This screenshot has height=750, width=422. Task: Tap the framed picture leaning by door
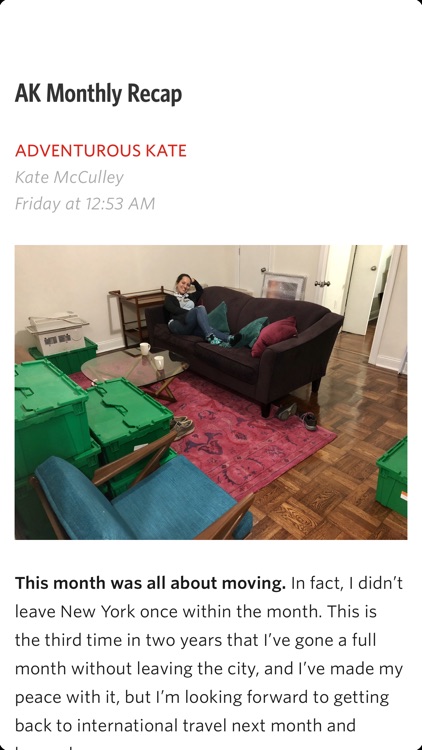click(283, 287)
